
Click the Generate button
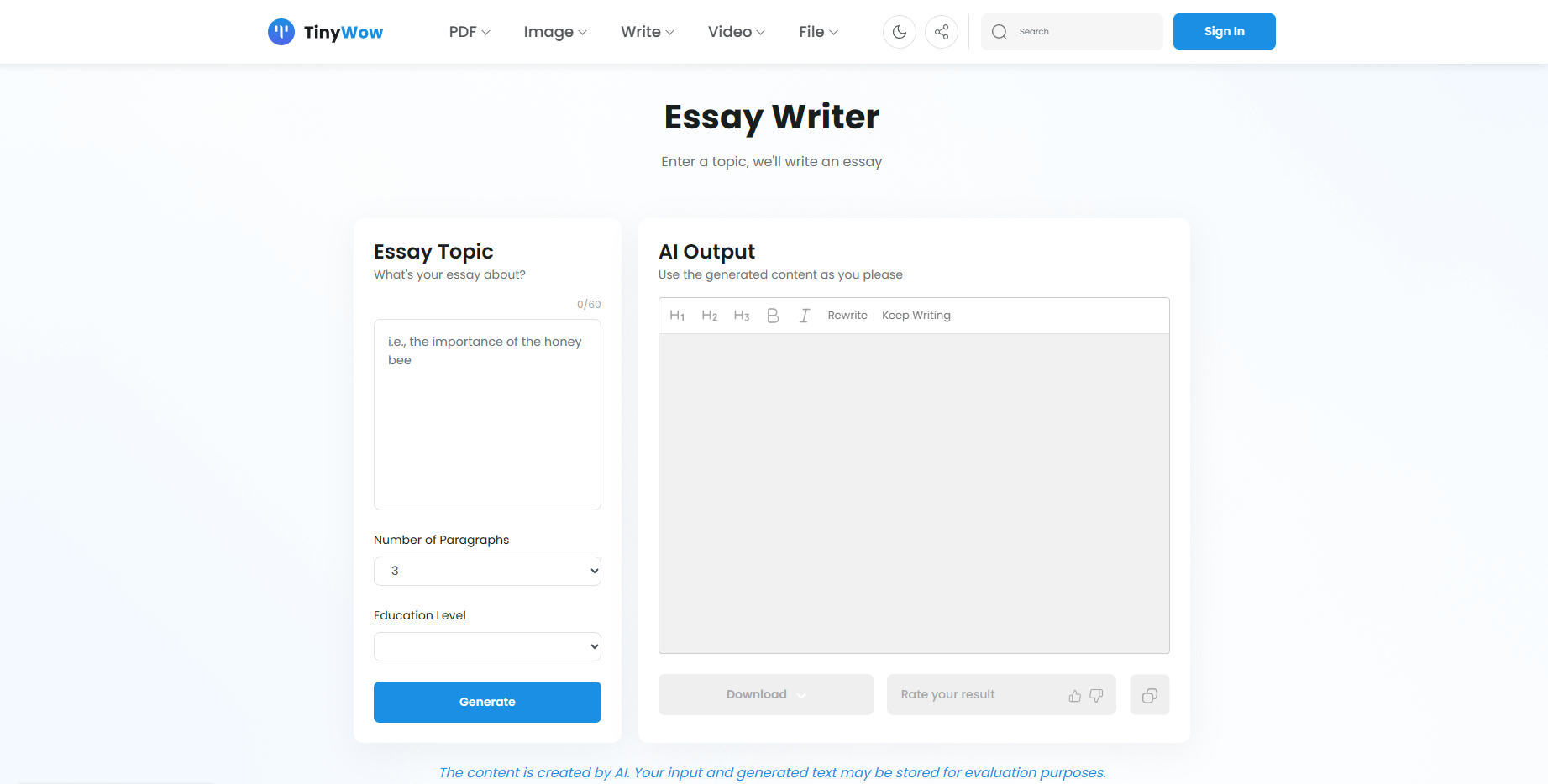[487, 702]
